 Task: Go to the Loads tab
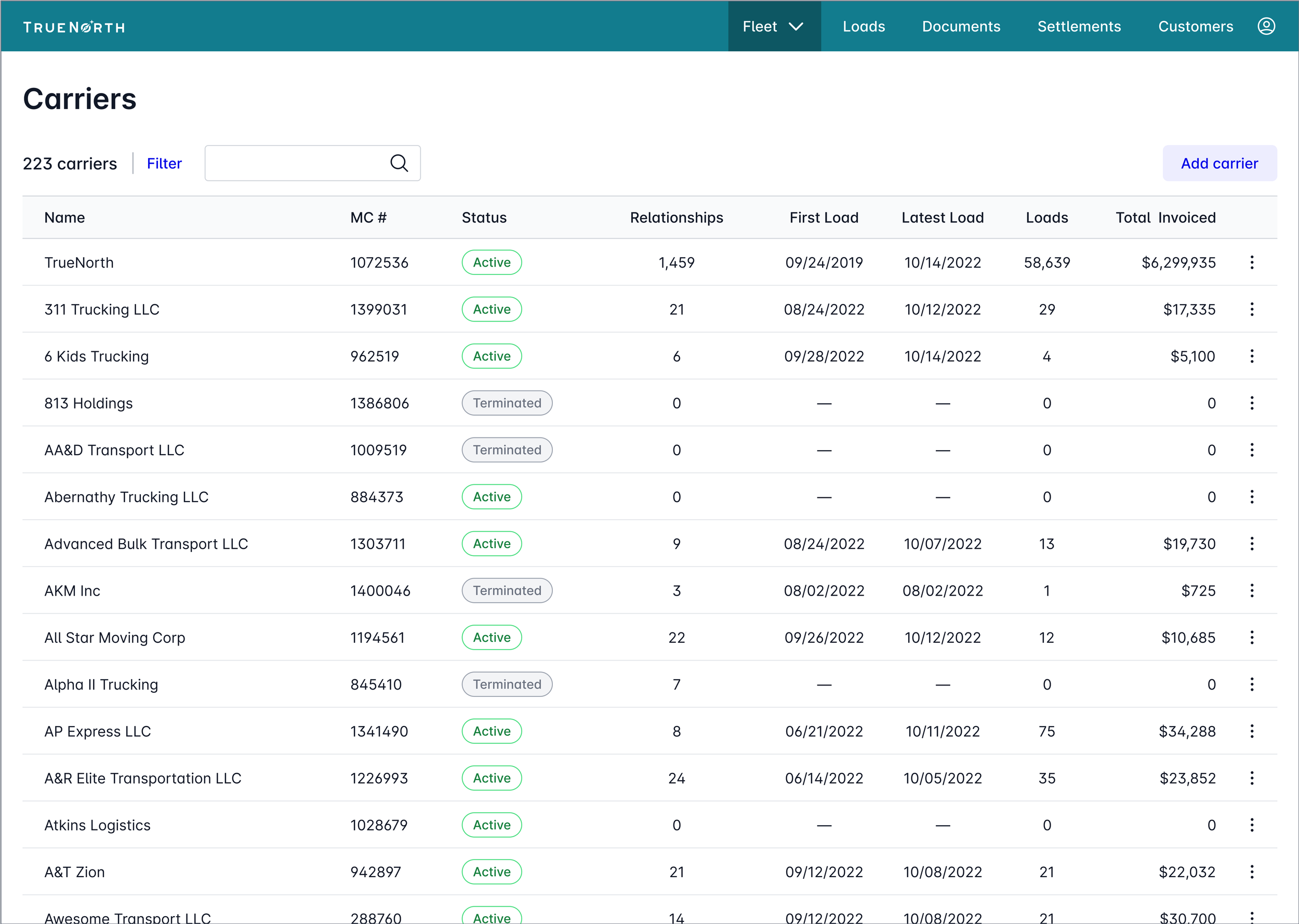click(864, 26)
